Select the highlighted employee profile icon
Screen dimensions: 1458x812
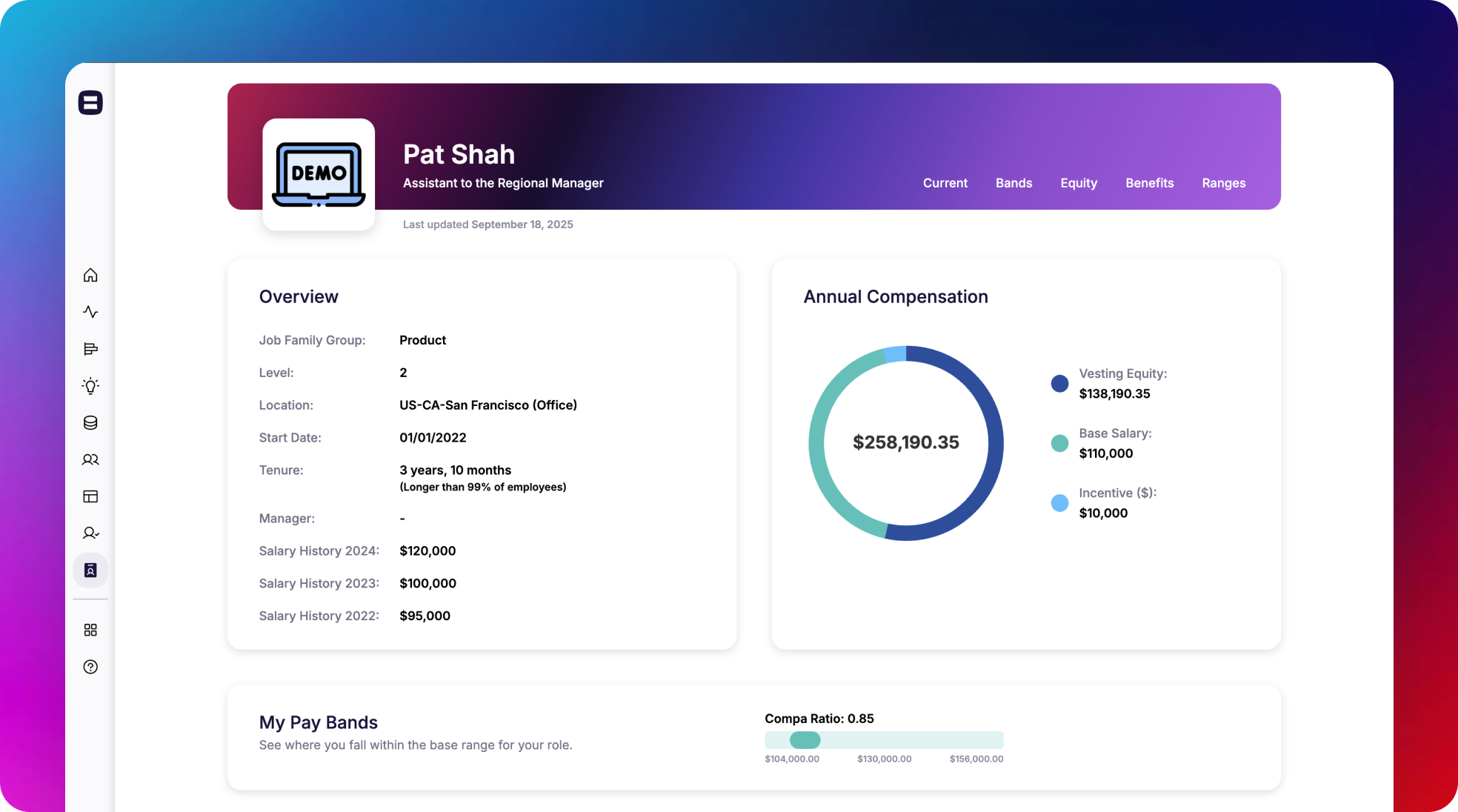[90, 570]
